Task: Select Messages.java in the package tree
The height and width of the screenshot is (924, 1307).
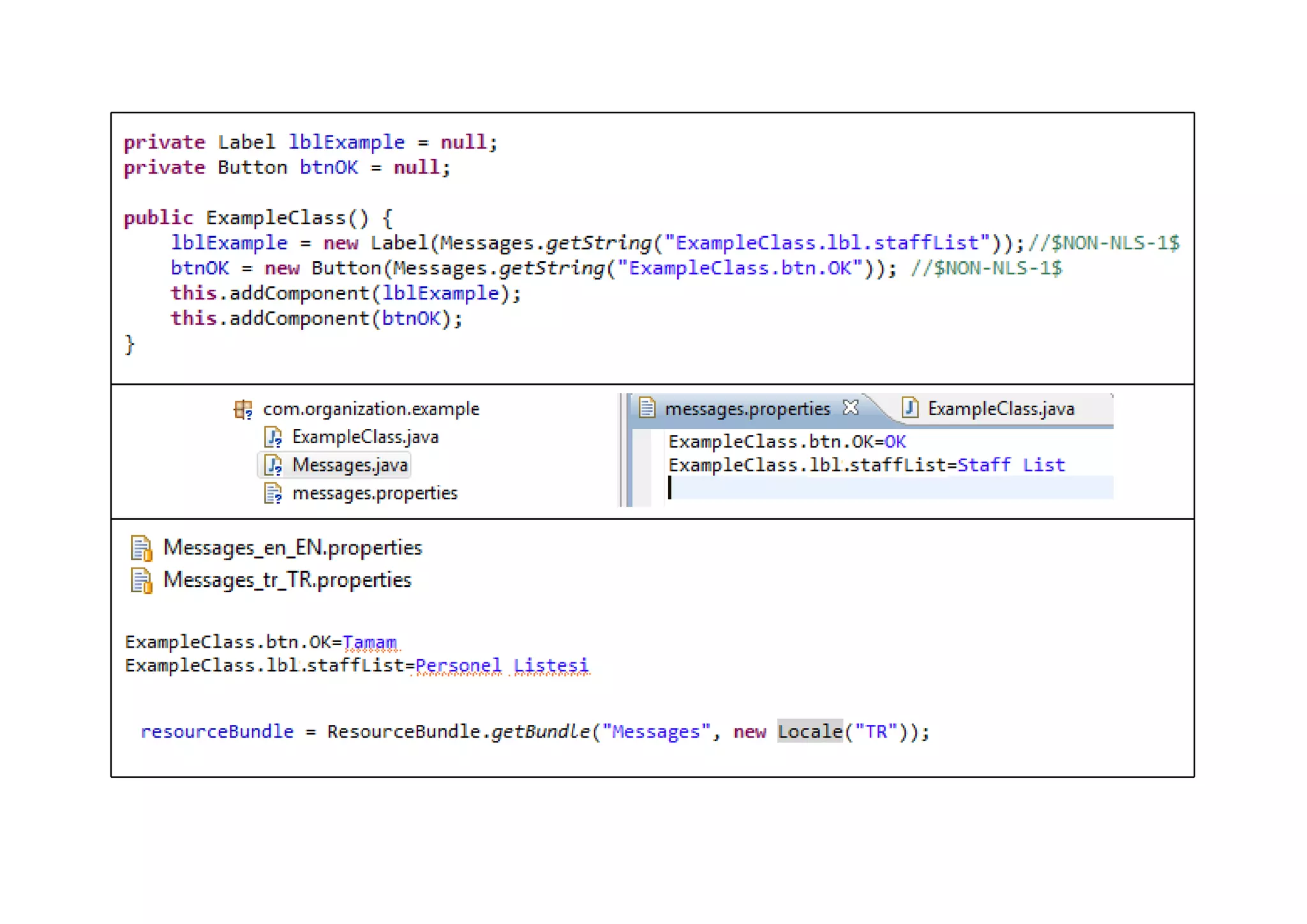Action: tap(350, 465)
